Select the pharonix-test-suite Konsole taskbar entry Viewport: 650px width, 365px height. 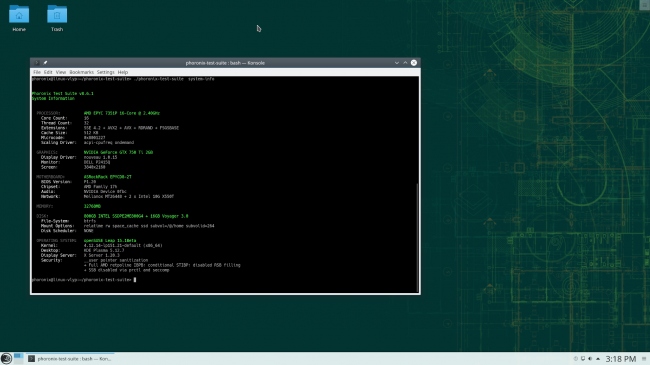pyautogui.click(x=70, y=359)
